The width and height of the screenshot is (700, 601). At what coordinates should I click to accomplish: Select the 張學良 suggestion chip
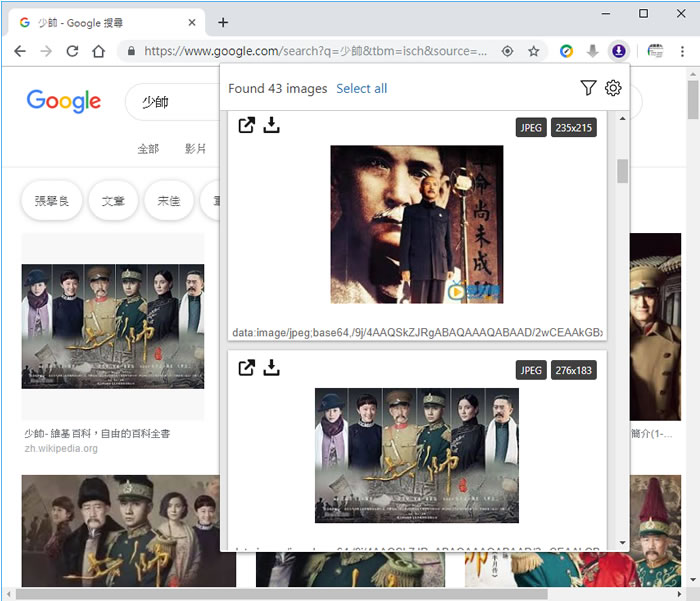(52, 201)
